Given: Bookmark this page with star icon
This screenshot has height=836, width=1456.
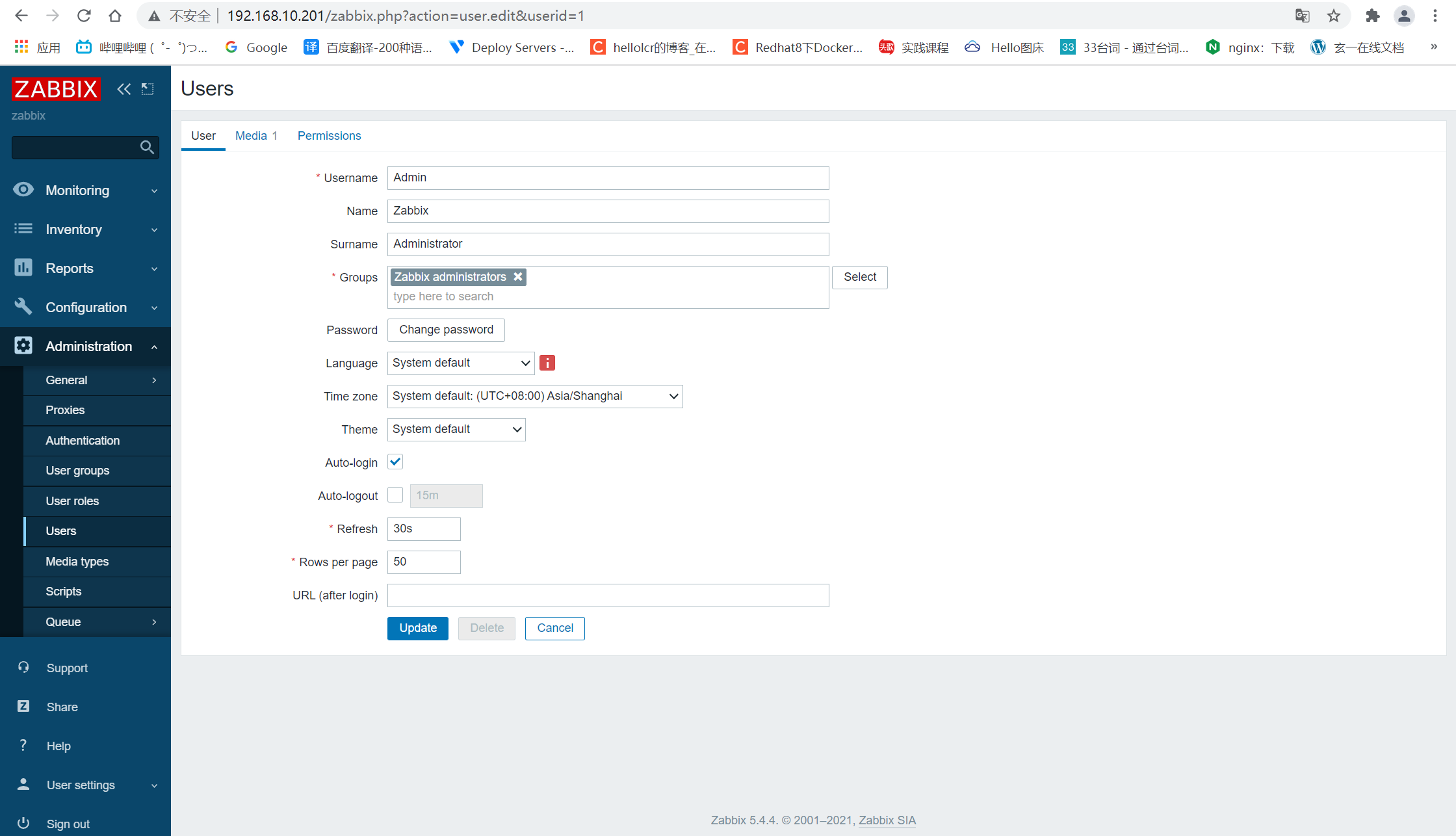Looking at the screenshot, I should click(x=1334, y=16).
